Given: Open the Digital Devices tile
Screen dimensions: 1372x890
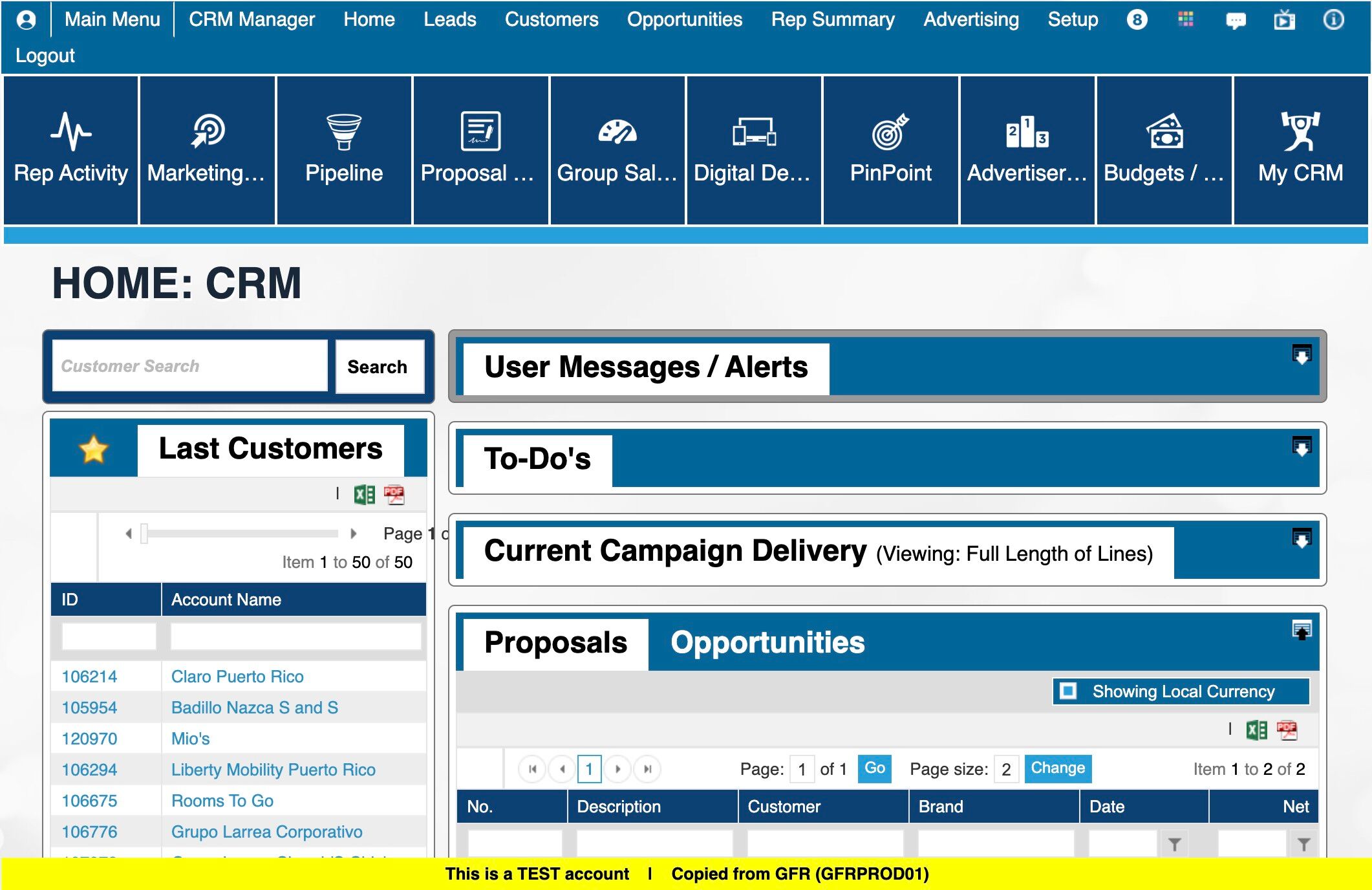Looking at the screenshot, I should point(753,150).
